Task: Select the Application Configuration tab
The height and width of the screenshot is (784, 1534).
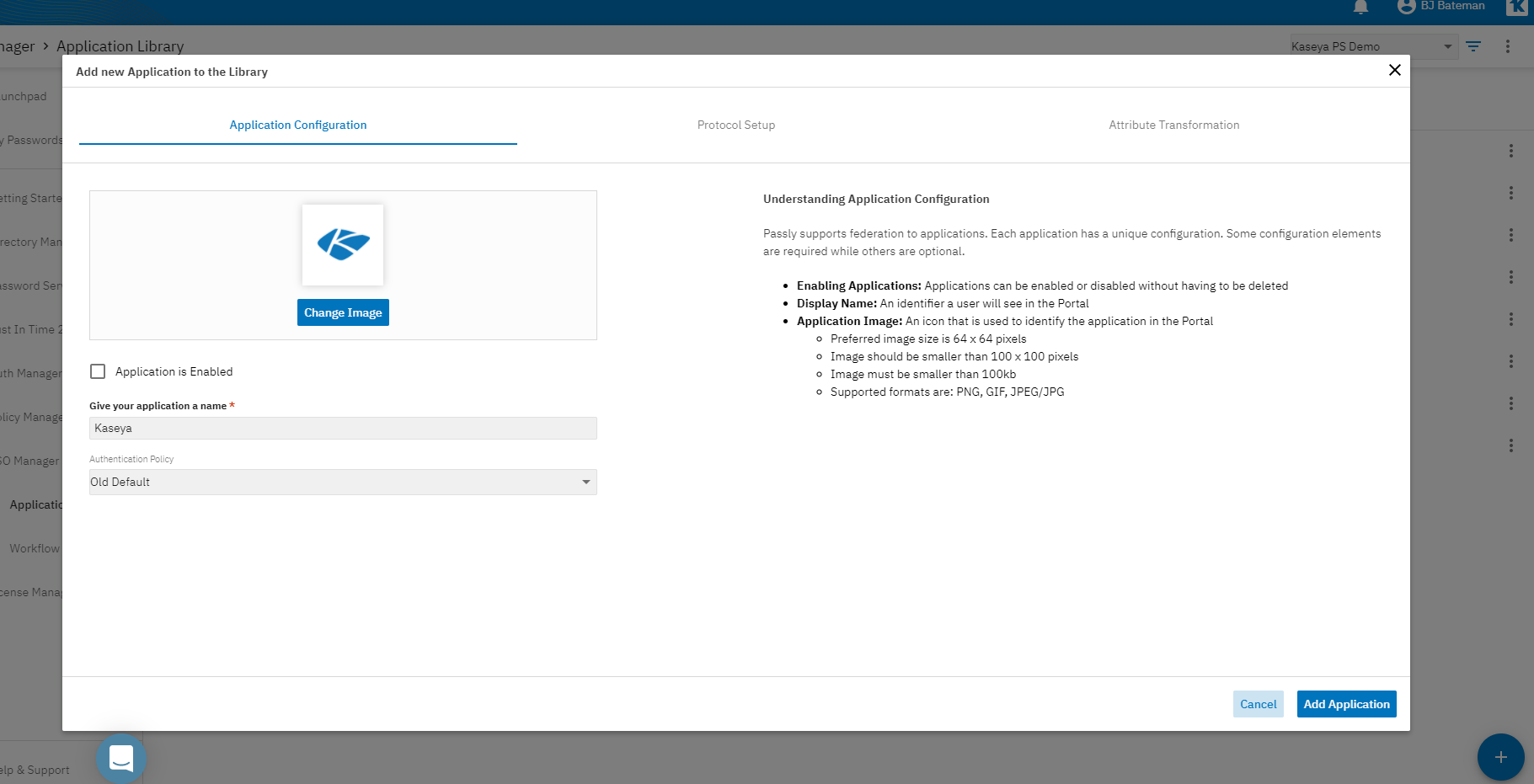Action: click(298, 125)
